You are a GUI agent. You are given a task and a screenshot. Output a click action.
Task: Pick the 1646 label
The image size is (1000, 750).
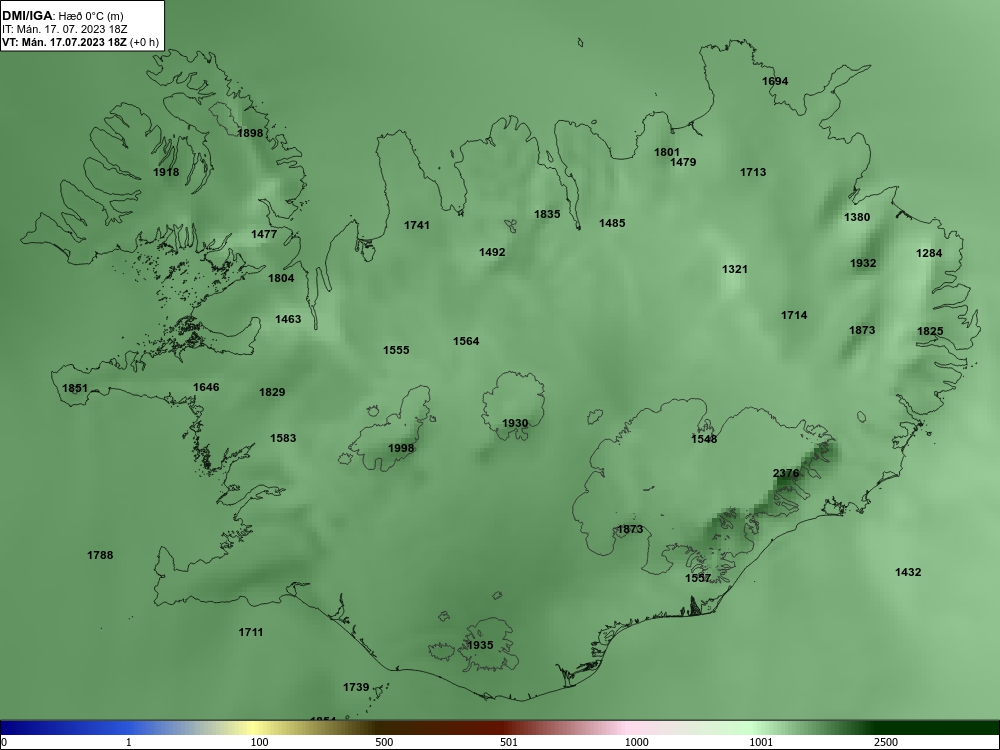[206, 387]
